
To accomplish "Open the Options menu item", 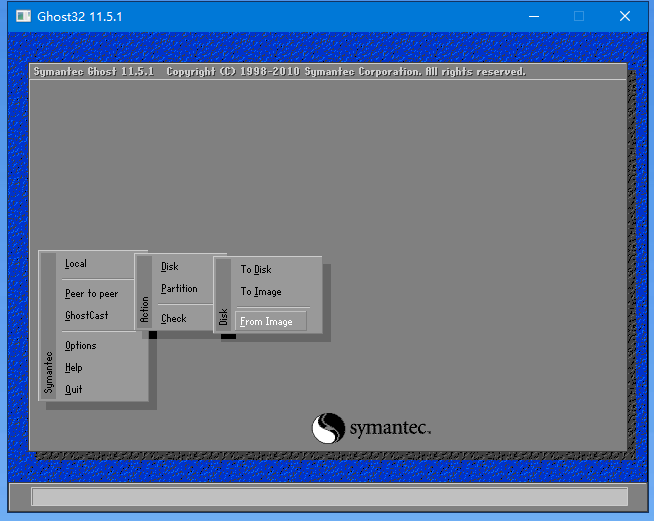I will coord(80,345).
